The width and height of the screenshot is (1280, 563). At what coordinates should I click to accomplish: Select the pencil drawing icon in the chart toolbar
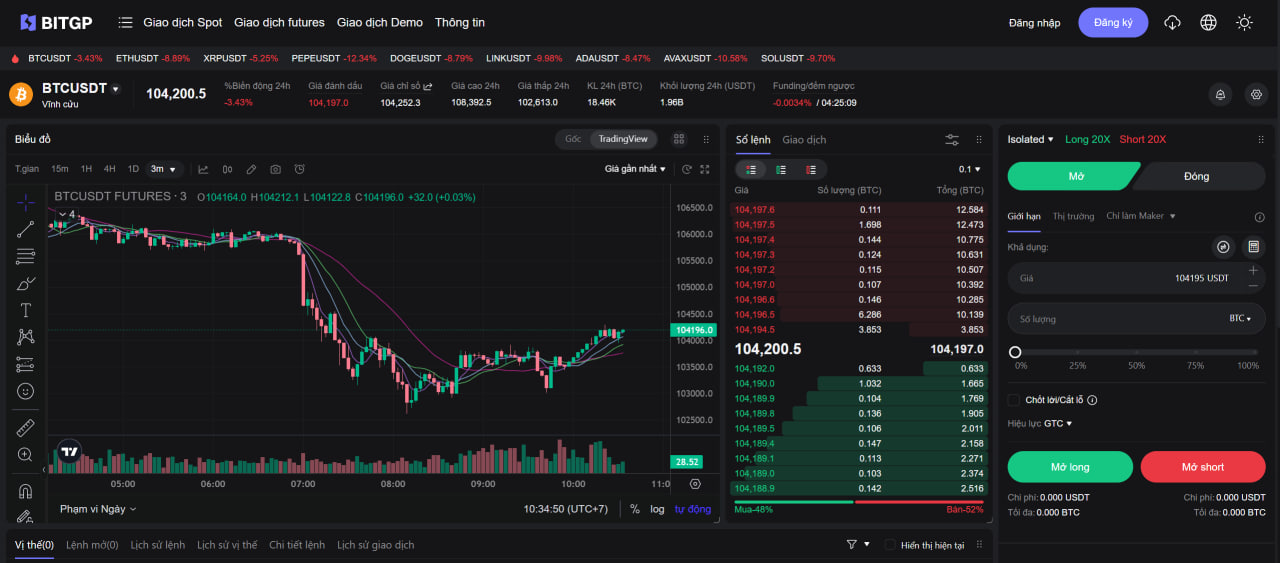[251, 169]
